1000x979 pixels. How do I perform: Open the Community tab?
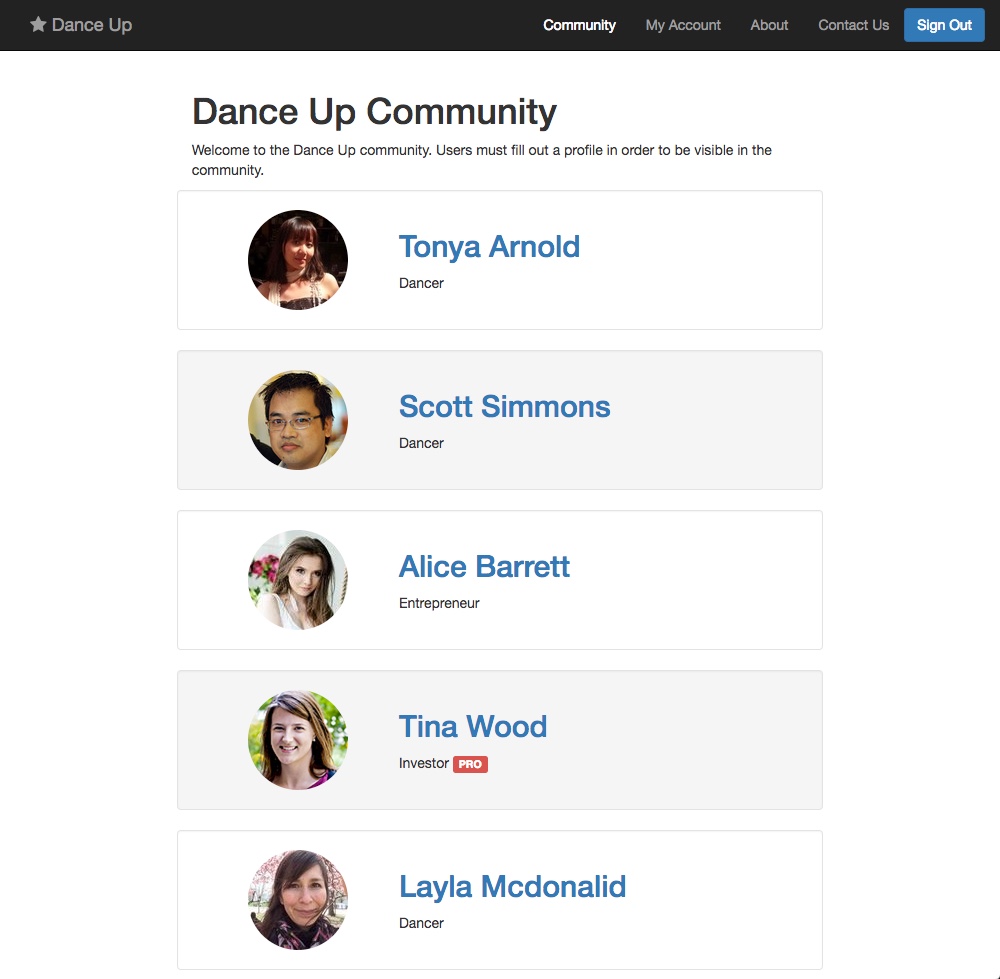[x=579, y=25]
